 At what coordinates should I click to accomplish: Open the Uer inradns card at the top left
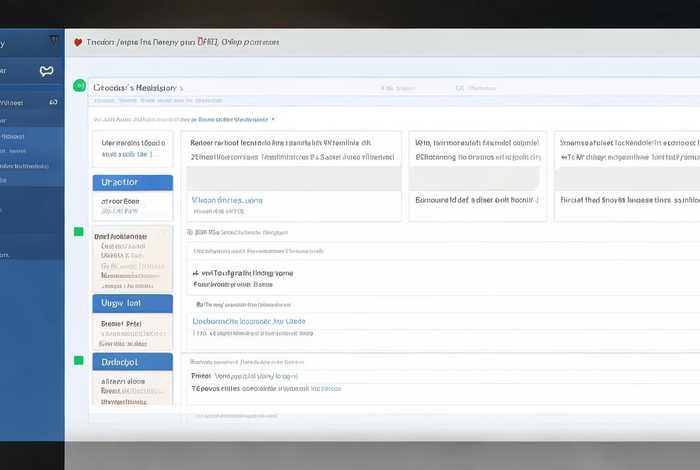(x=133, y=149)
